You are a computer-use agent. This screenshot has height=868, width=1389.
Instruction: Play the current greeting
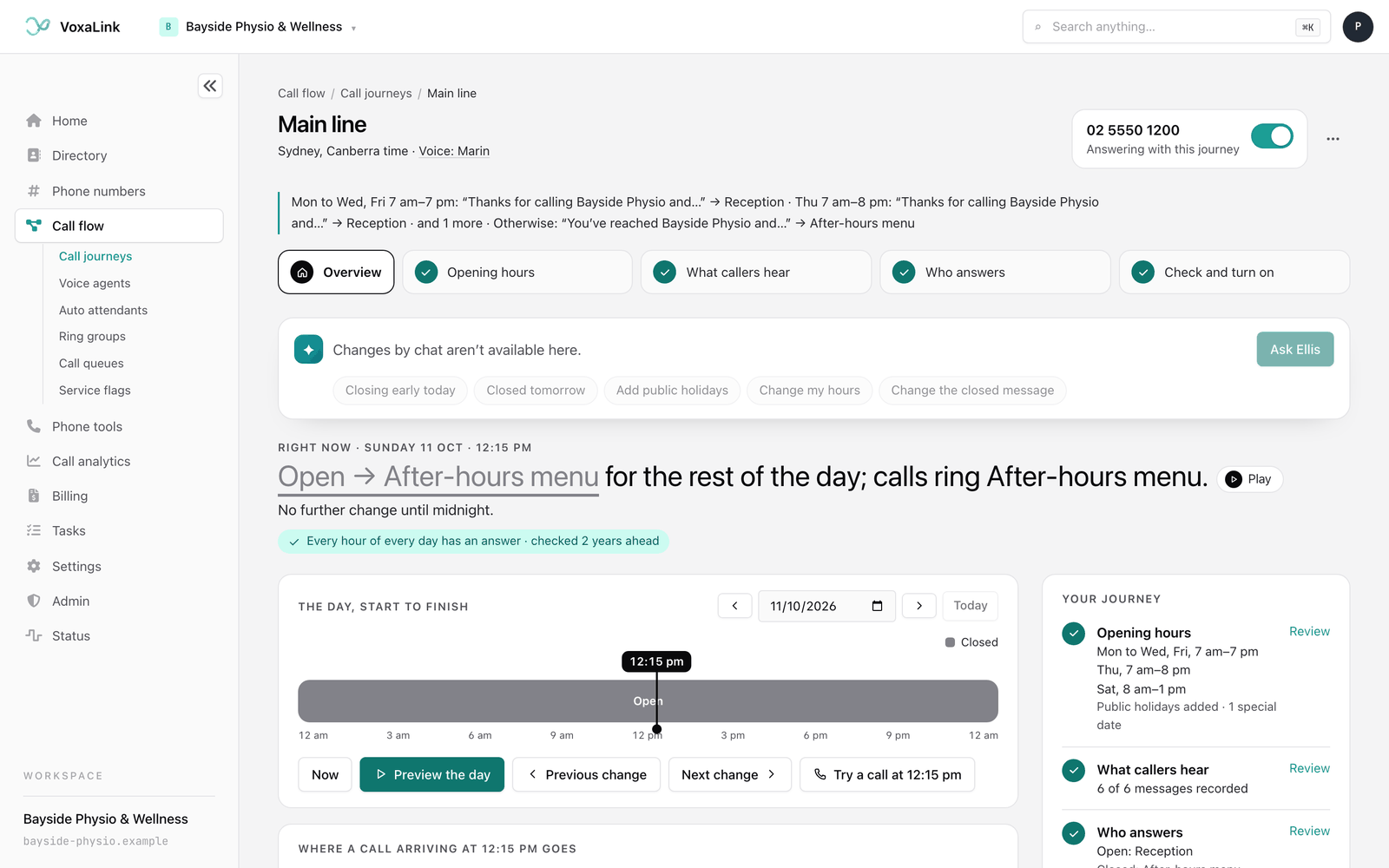coord(1249,479)
